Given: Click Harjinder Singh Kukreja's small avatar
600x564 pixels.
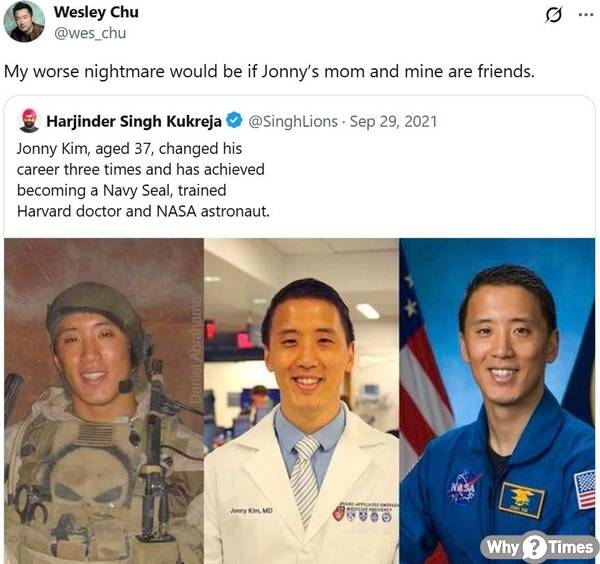Looking at the screenshot, I should pyautogui.click(x=29, y=121).
